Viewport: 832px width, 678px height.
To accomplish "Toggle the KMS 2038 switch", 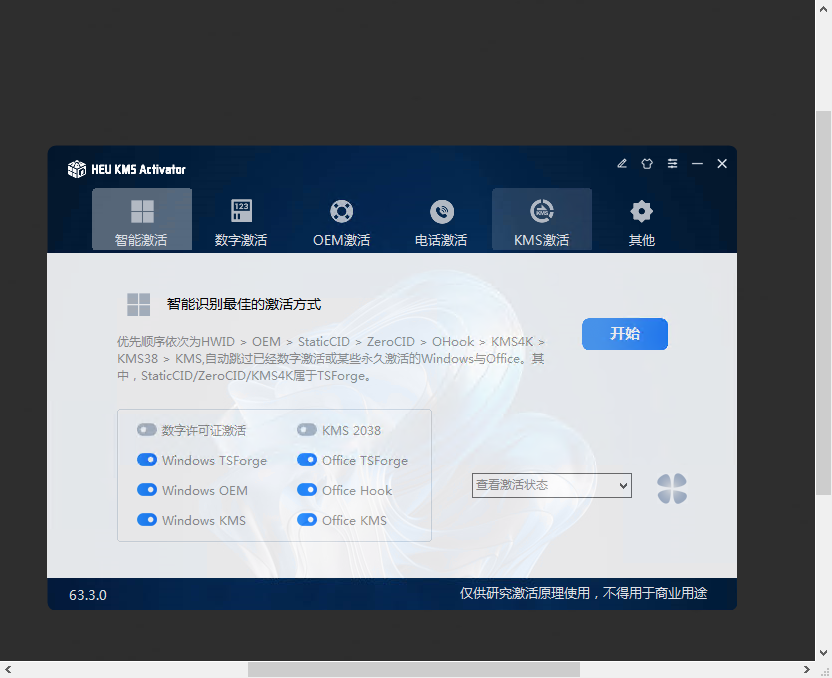I will (306, 430).
